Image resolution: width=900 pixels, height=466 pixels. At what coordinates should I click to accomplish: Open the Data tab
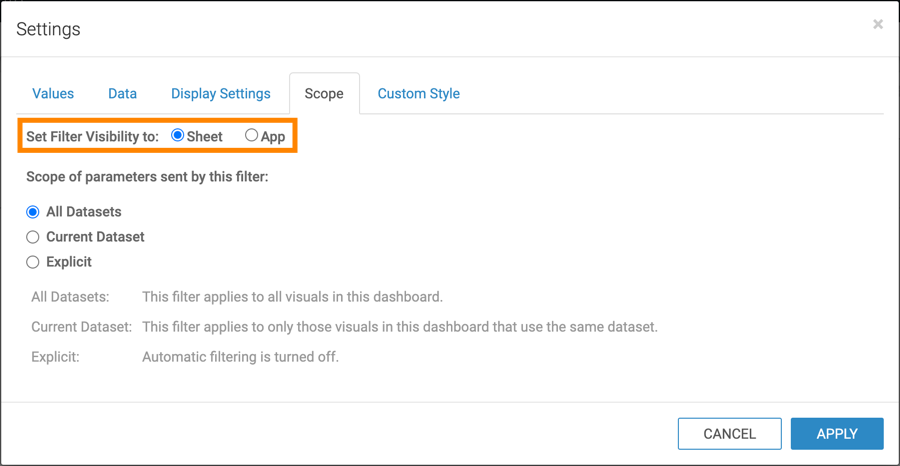(122, 94)
